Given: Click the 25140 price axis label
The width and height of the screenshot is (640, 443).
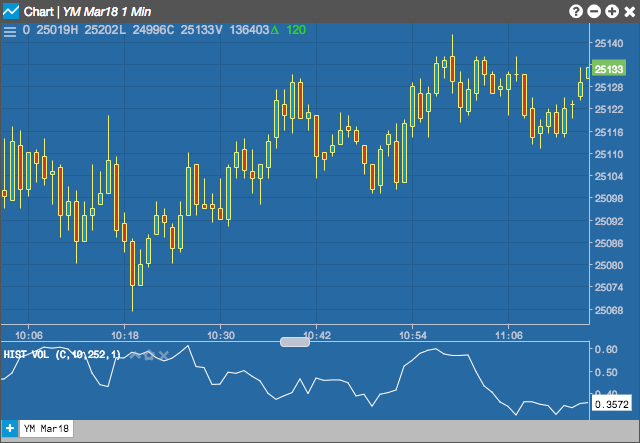Looking at the screenshot, I should click(609, 43).
